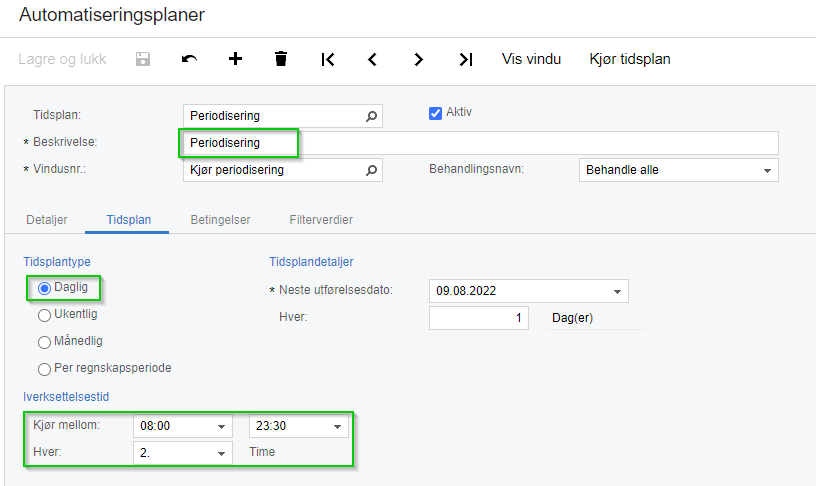This screenshot has height=486, width=816.
Task: Open the 23:30 end time dropdown
Action: pyautogui.click(x=337, y=427)
